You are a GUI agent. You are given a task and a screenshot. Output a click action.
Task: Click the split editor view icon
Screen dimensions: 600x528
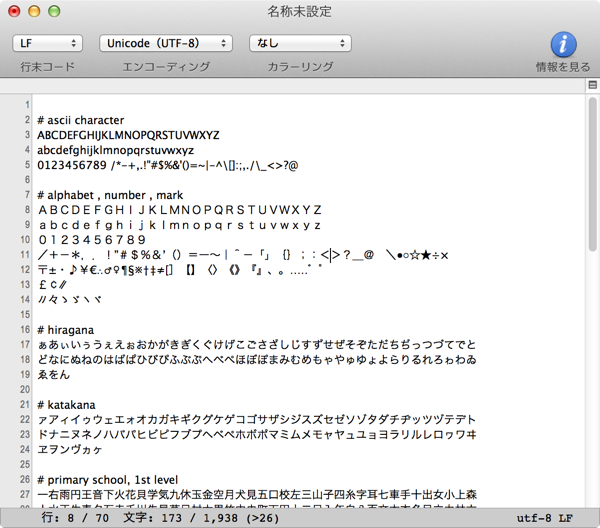[x=592, y=85]
